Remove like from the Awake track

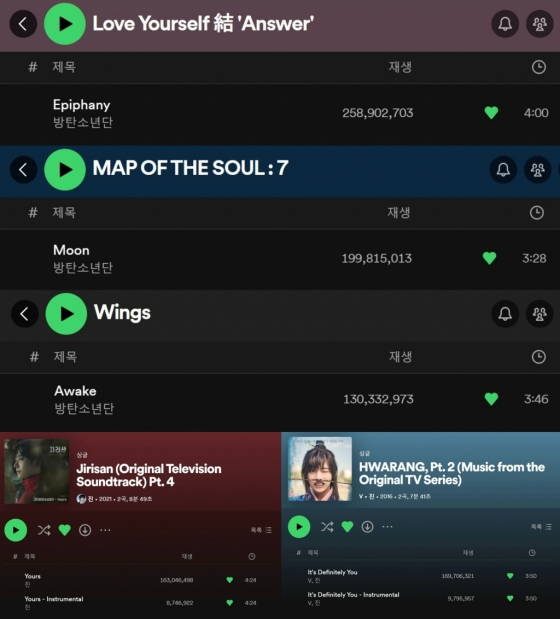pyautogui.click(x=491, y=399)
